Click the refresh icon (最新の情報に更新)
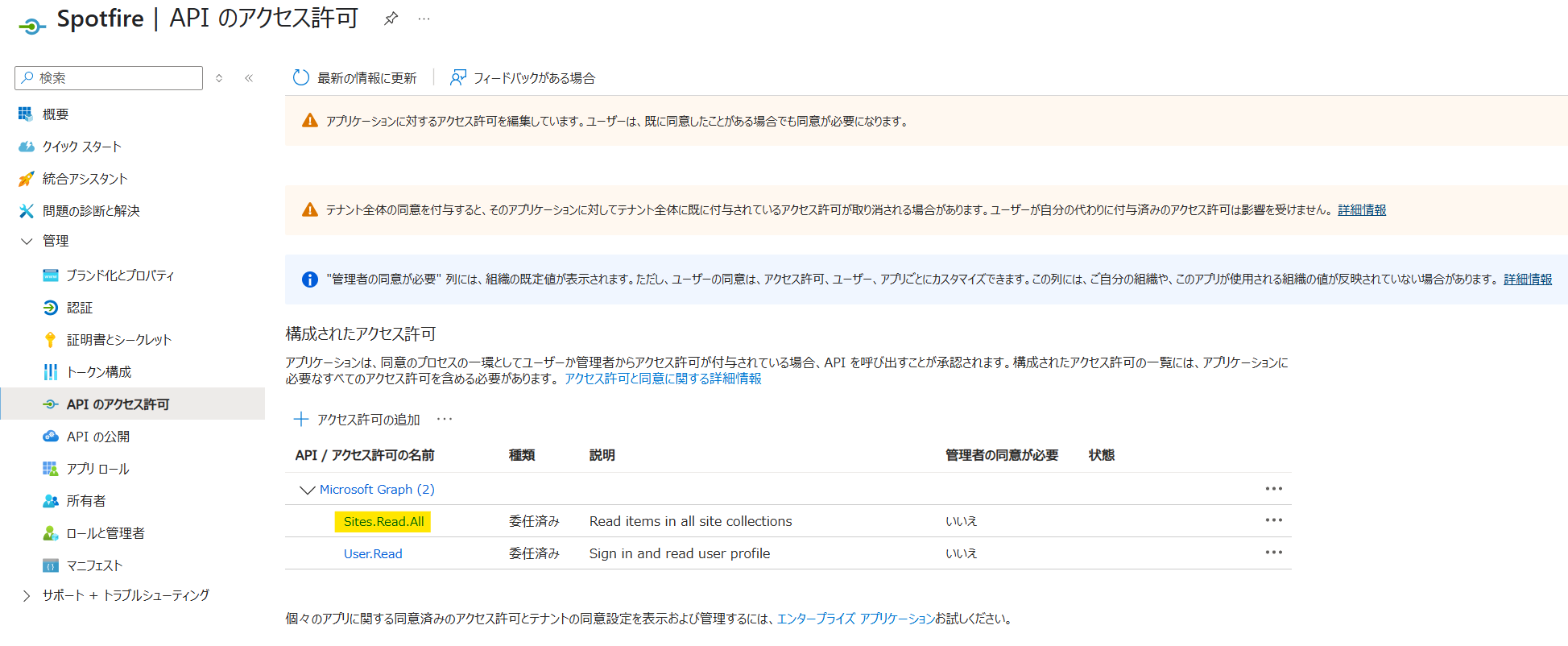Image resolution: width=1568 pixels, height=646 pixels. (301, 77)
